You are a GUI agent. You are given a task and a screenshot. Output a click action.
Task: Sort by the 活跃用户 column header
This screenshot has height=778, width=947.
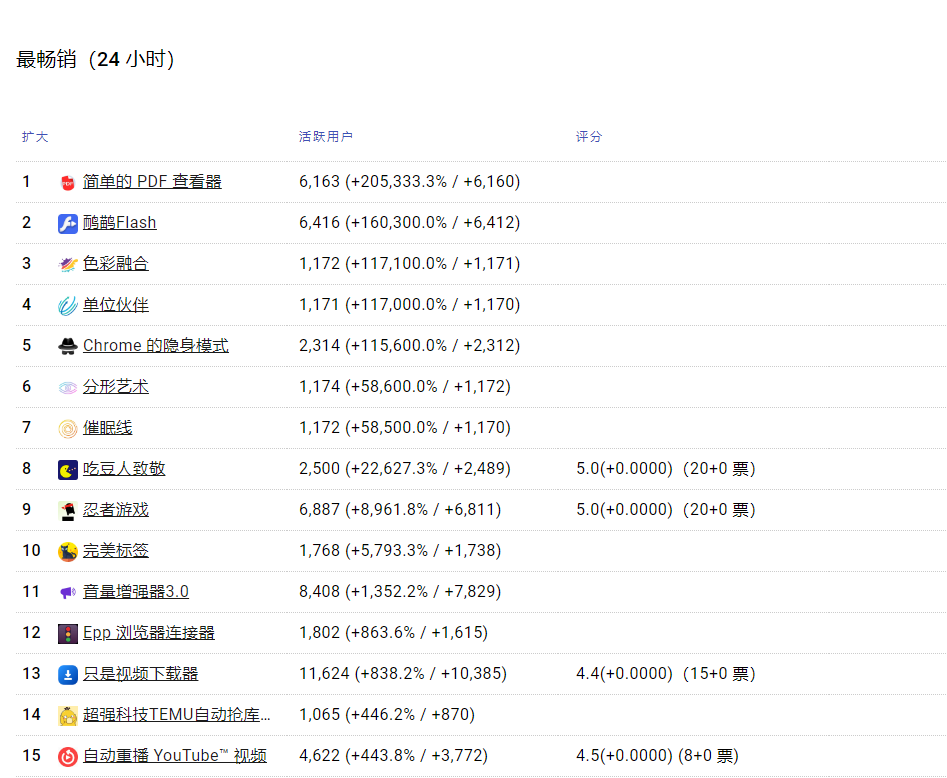pyautogui.click(x=326, y=137)
